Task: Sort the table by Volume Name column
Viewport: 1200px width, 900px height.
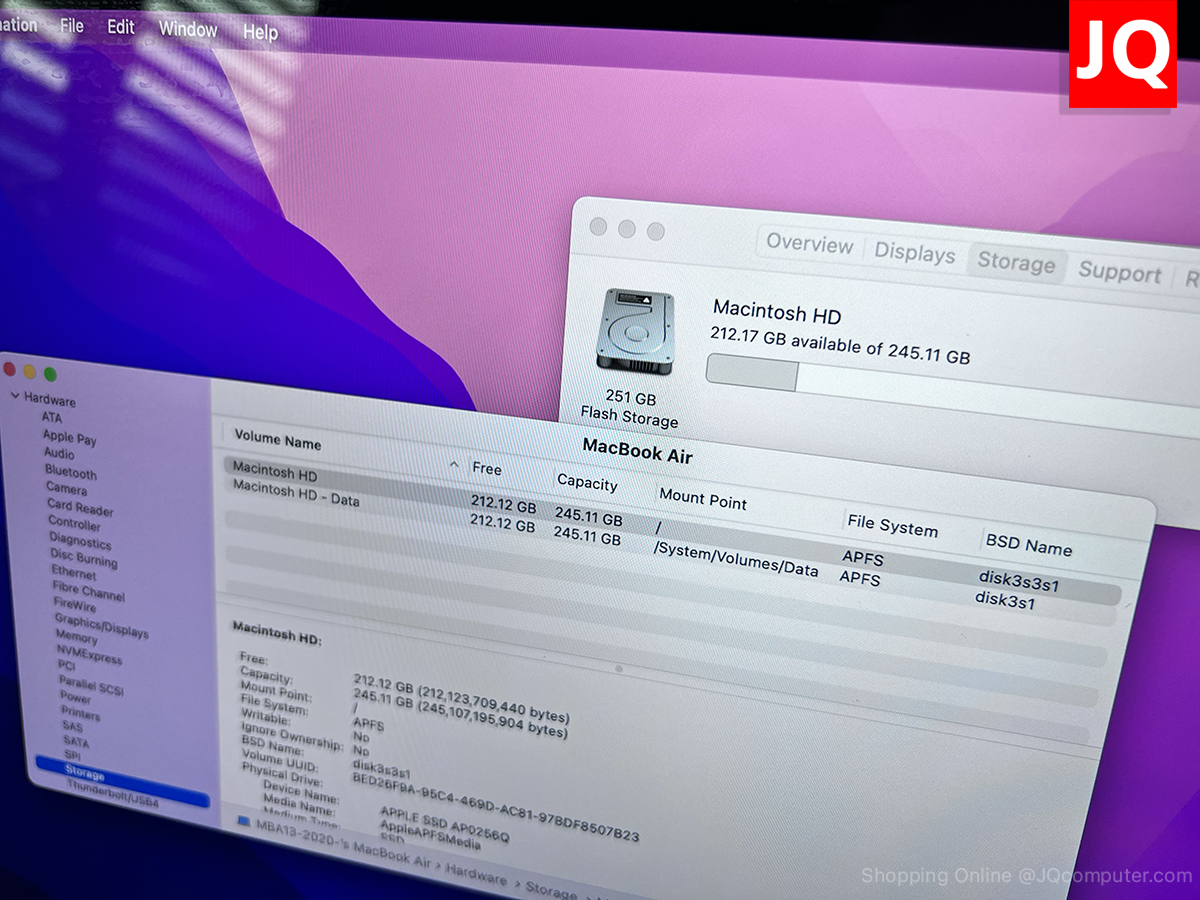Action: point(278,441)
